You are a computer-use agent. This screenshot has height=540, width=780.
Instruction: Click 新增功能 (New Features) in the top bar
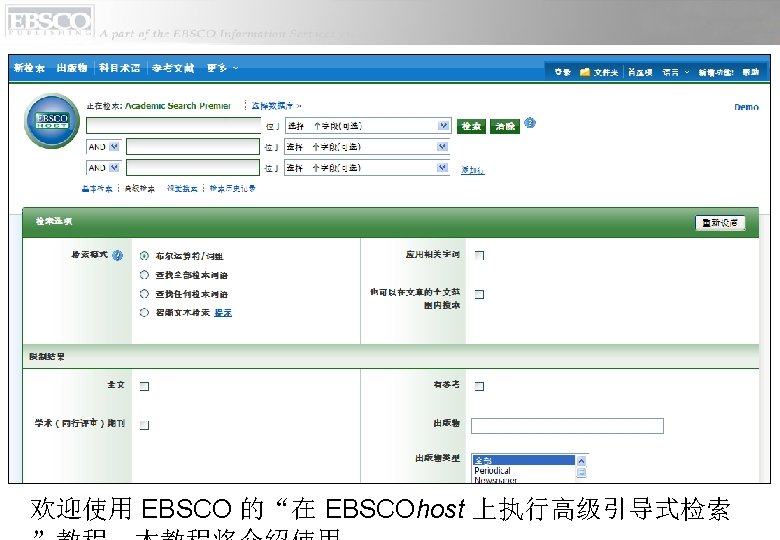(716, 72)
